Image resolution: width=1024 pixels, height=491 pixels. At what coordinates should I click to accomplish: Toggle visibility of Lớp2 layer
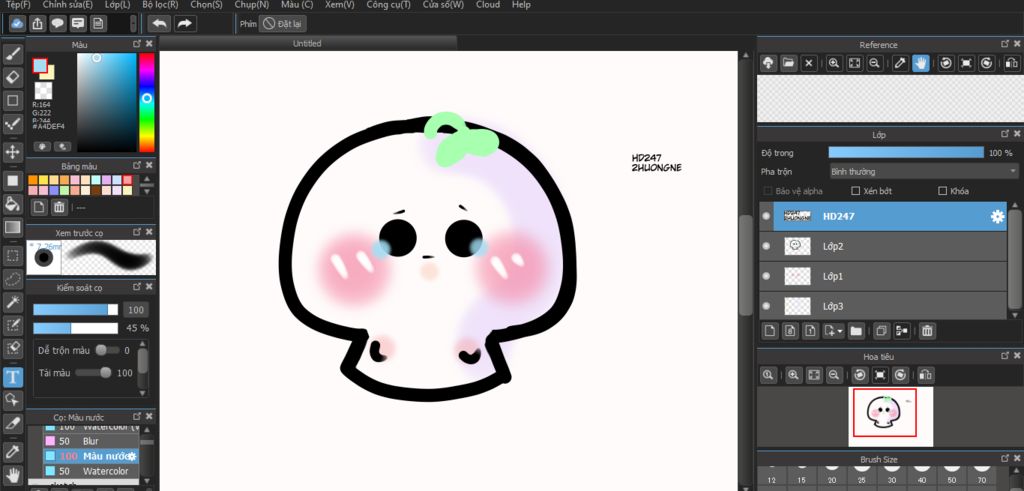pos(766,246)
